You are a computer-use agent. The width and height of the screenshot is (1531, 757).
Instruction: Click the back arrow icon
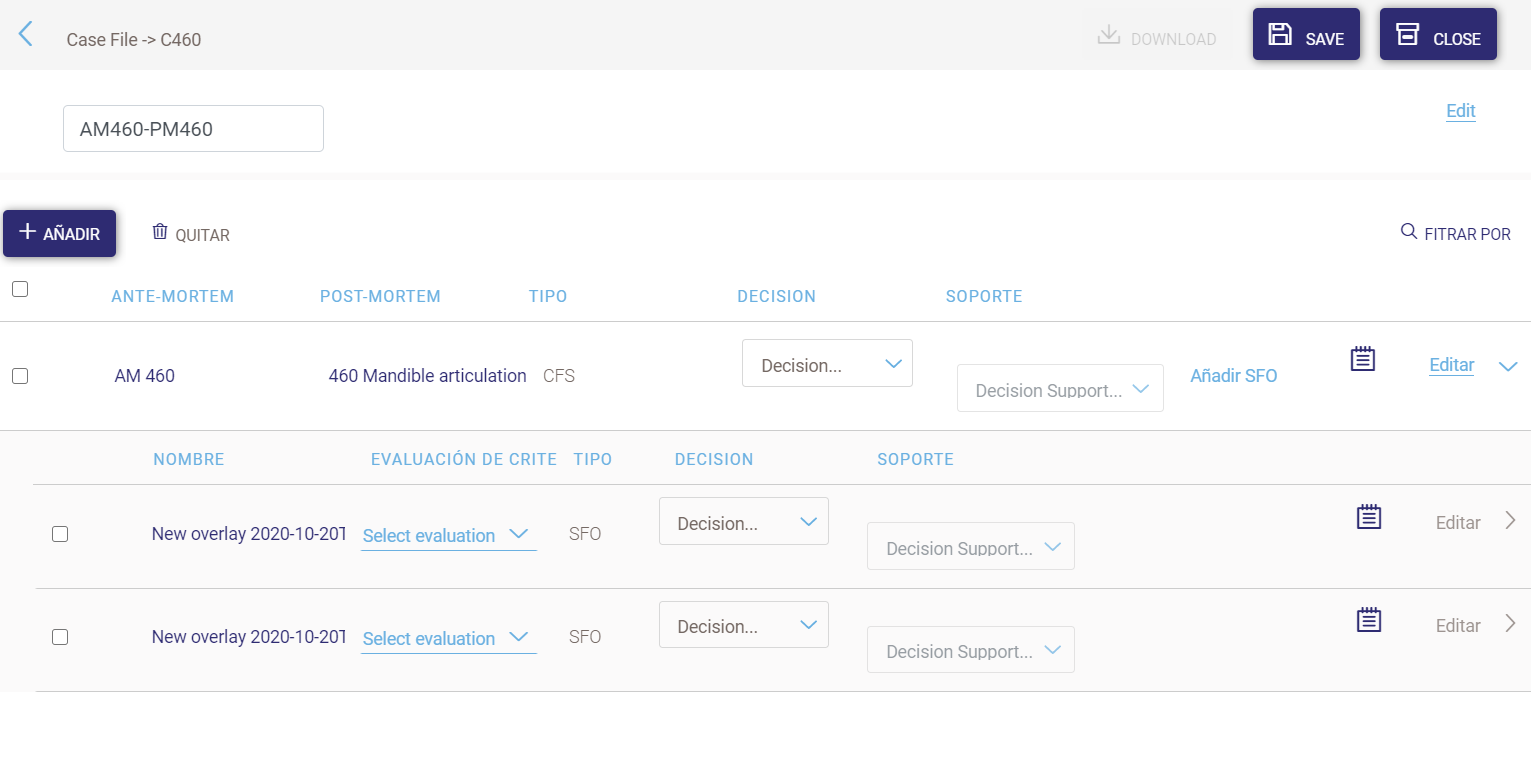coord(26,34)
